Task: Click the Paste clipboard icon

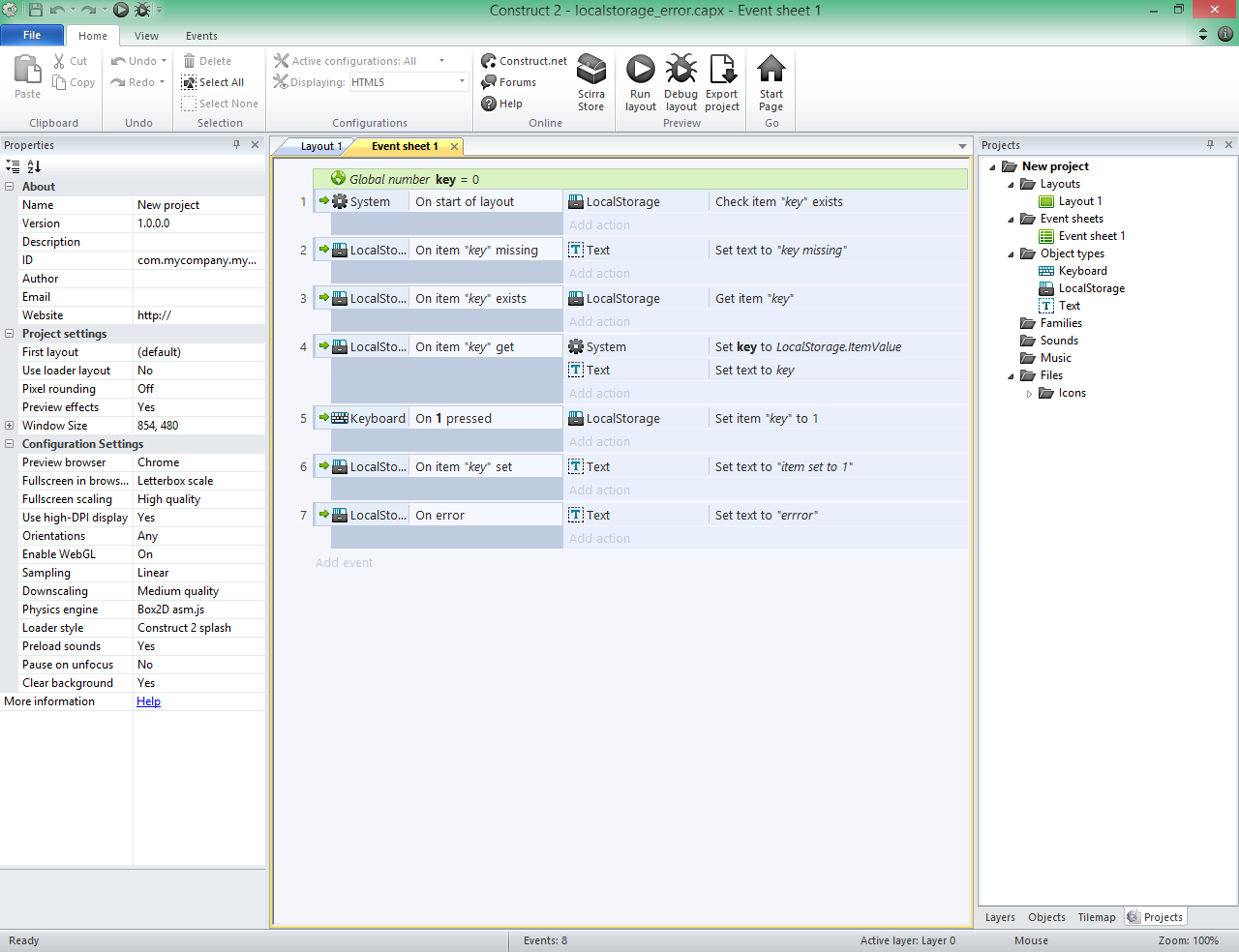Action: click(27, 69)
